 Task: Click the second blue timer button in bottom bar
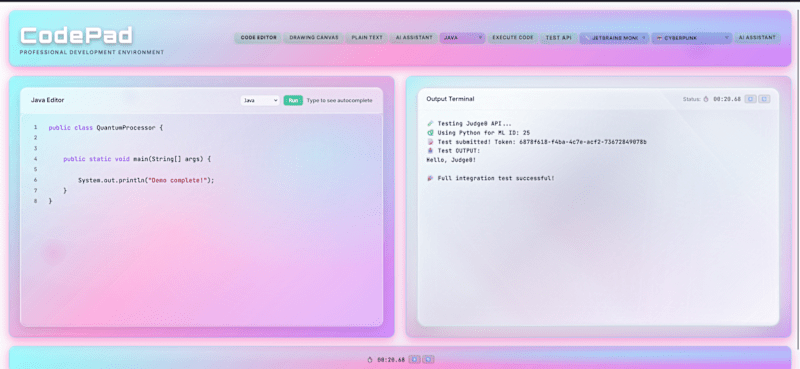click(429, 359)
